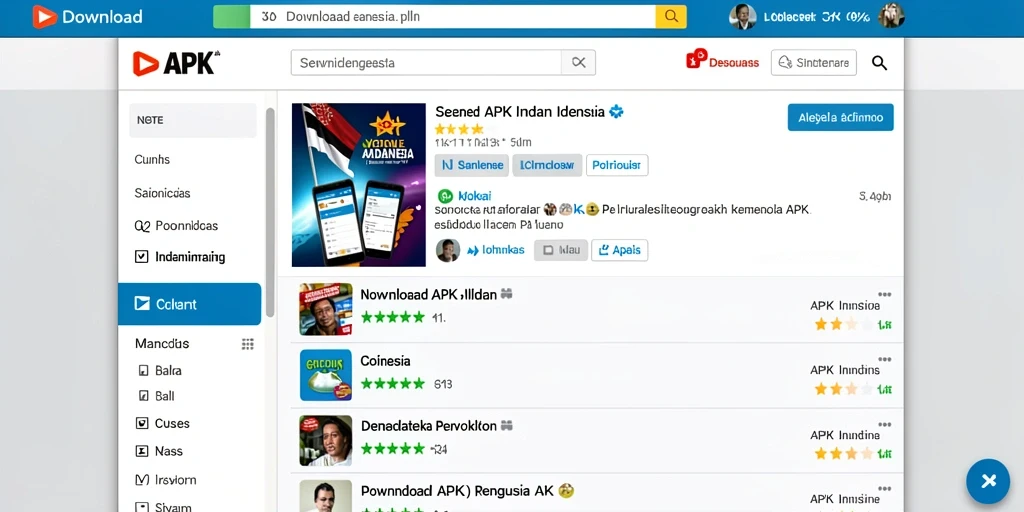Image resolution: width=1024 pixels, height=512 pixels.
Task: Click the blue floating X button
Action: (988, 482)
